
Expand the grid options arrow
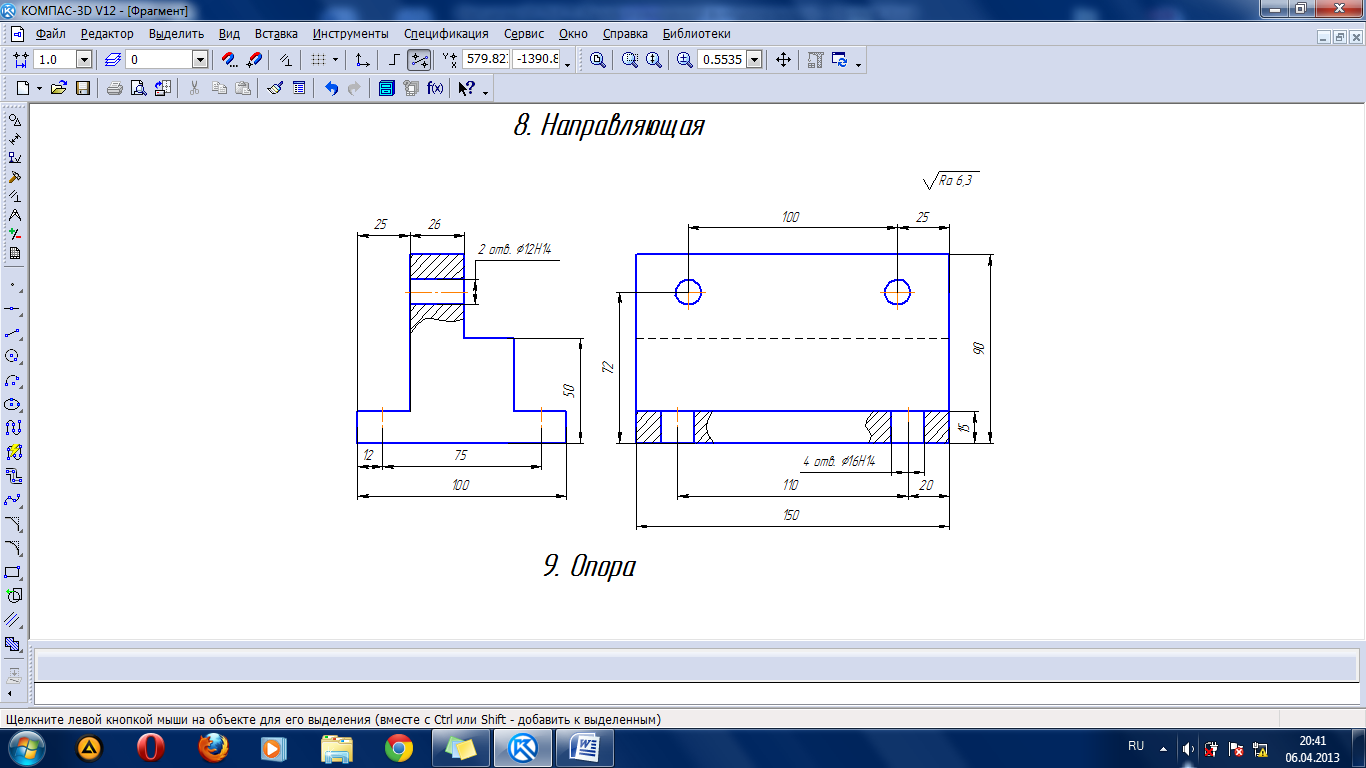point(335,60)
